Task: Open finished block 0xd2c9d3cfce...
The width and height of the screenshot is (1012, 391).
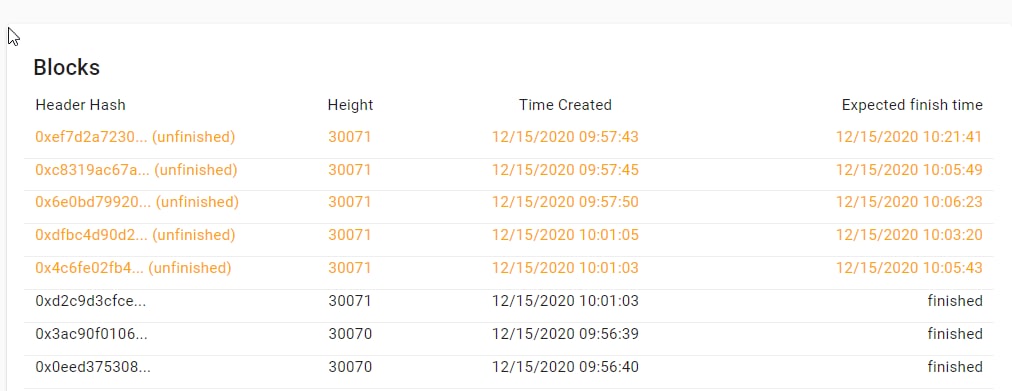Action: pos(91,301)
